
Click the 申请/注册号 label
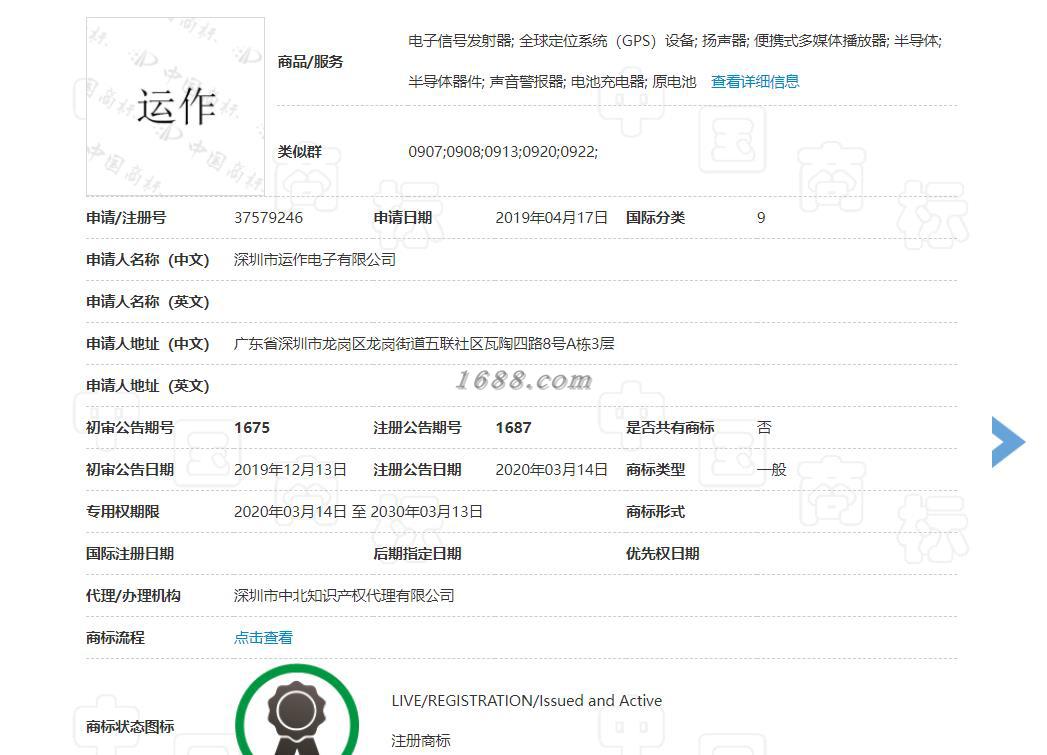(x=126, y=218)
